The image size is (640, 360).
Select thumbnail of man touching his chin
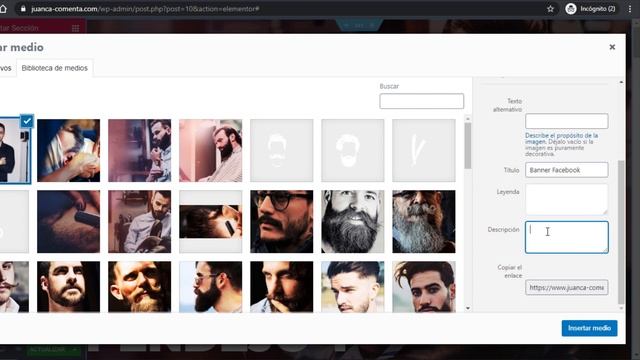pyautogui.click(x=282, y=287)
